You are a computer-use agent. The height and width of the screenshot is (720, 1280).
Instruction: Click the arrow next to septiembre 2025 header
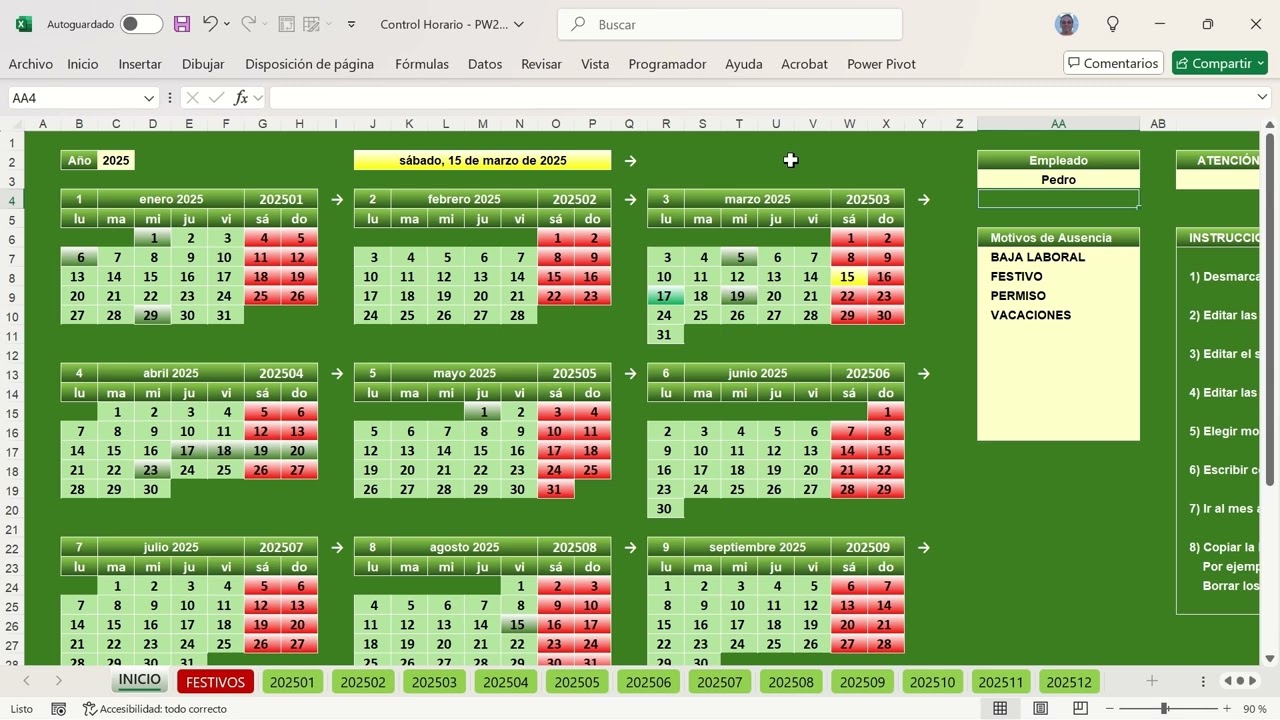point(923,547)
